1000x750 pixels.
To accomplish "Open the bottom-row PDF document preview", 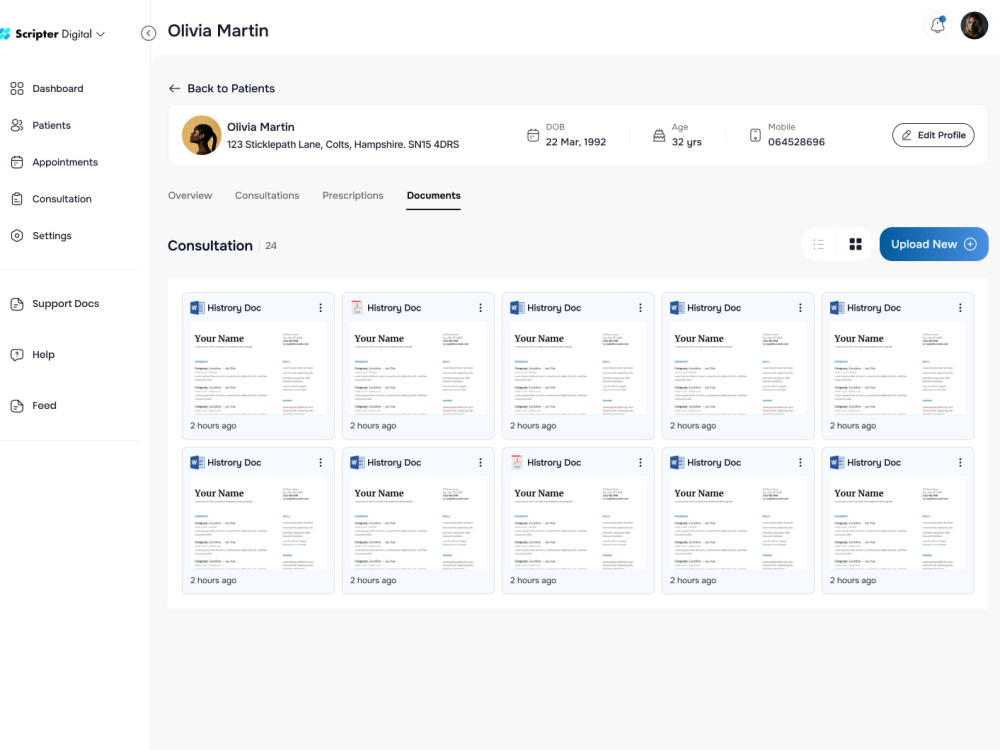I will click(578, 523).
